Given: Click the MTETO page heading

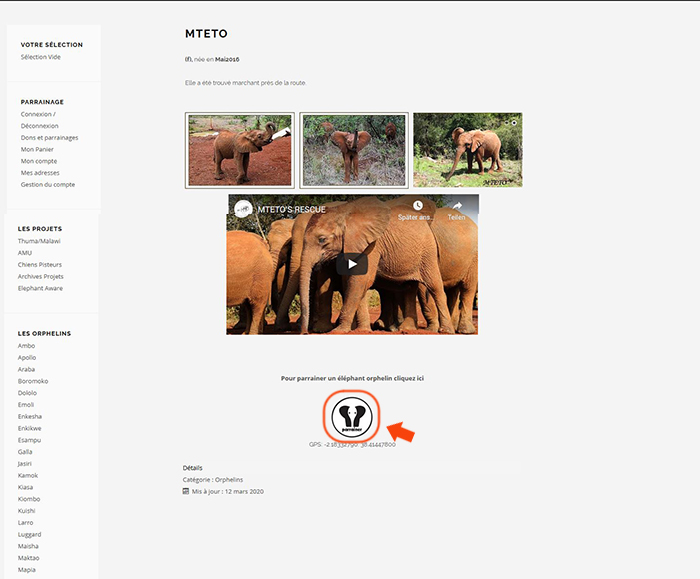Looking at the screenshot, I should click(x=206, y=33).
